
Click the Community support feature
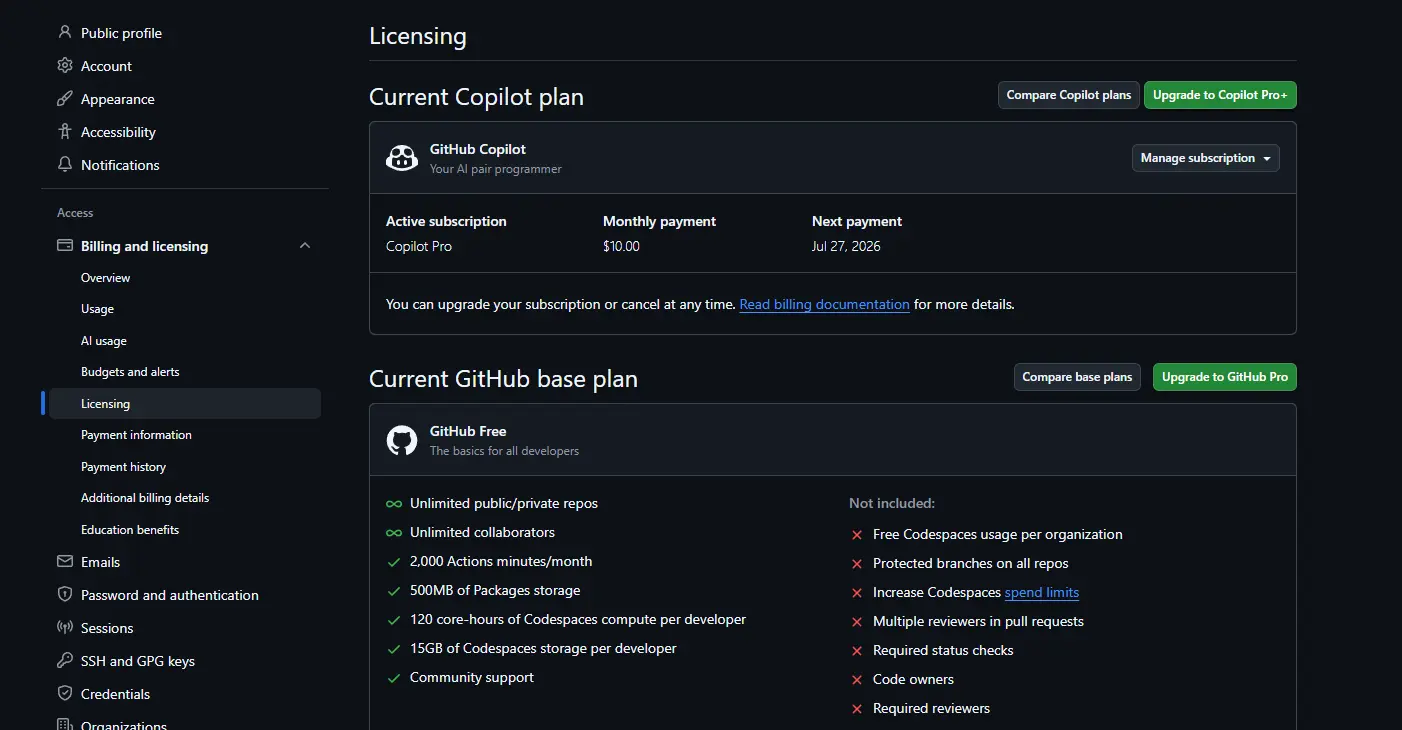[472, 677]
